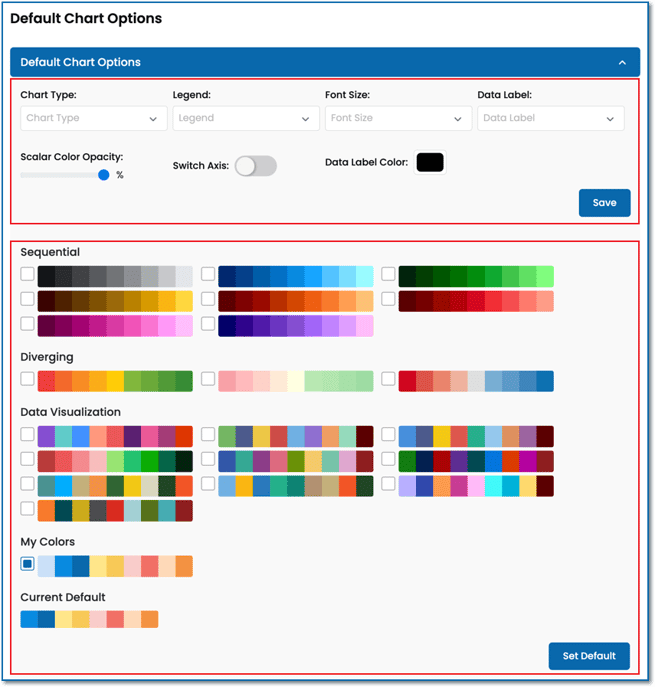Click the red-to-green diverging color strip
This screenshot has width=655, height=687.
(x=115, y=381)
